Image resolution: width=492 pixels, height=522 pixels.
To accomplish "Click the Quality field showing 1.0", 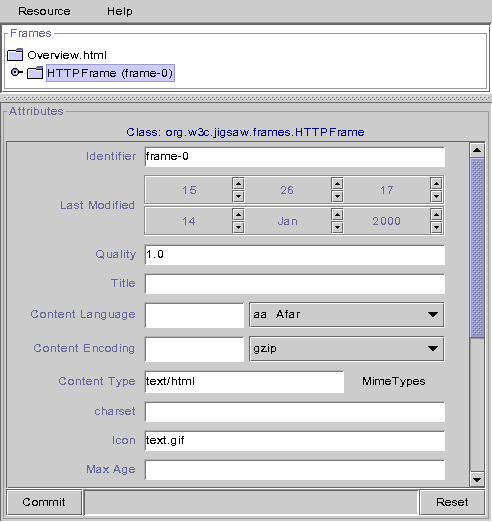I will pyautogui.click(x=295, y=255).
